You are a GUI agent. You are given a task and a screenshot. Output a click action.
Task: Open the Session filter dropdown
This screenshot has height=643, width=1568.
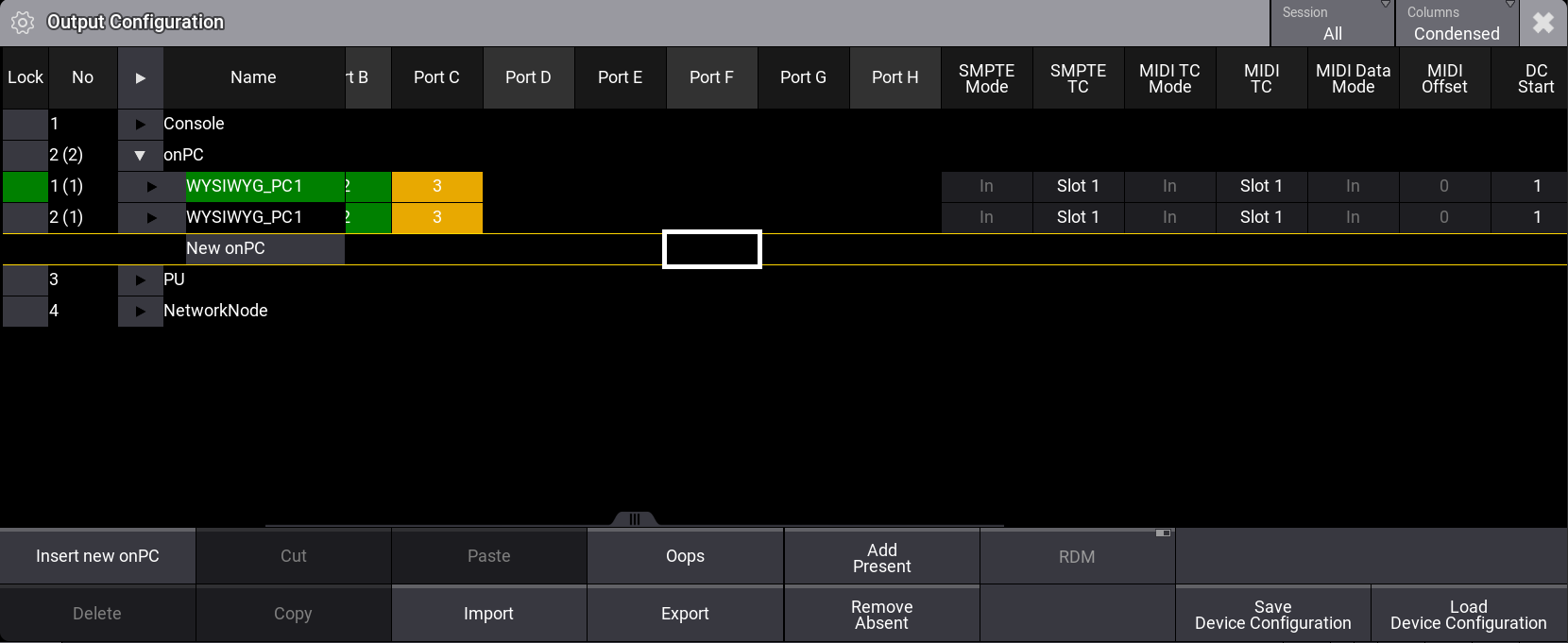(1332, 24)
